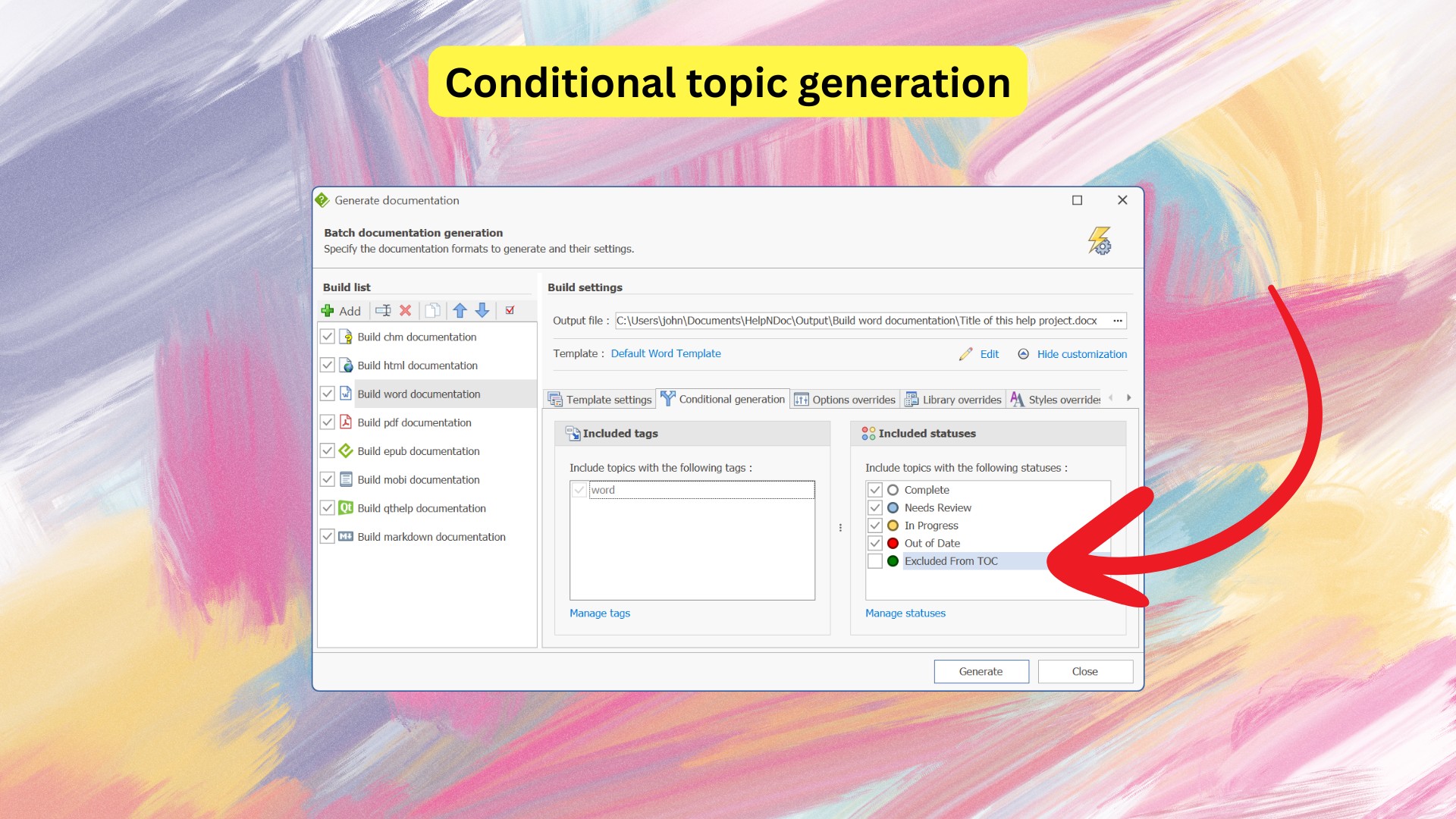Switch to Template settings tab
1456x819 pixels.
[x=600, y=400]
